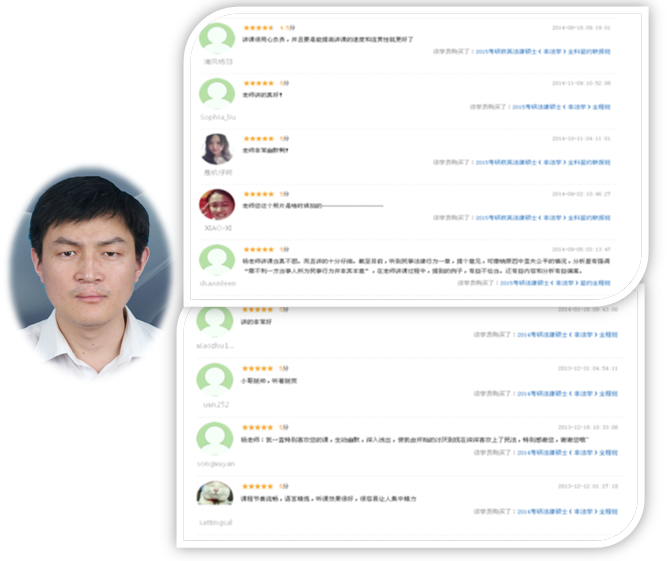Open the purchased course link in the 4.5-star review

click(543, 51)
